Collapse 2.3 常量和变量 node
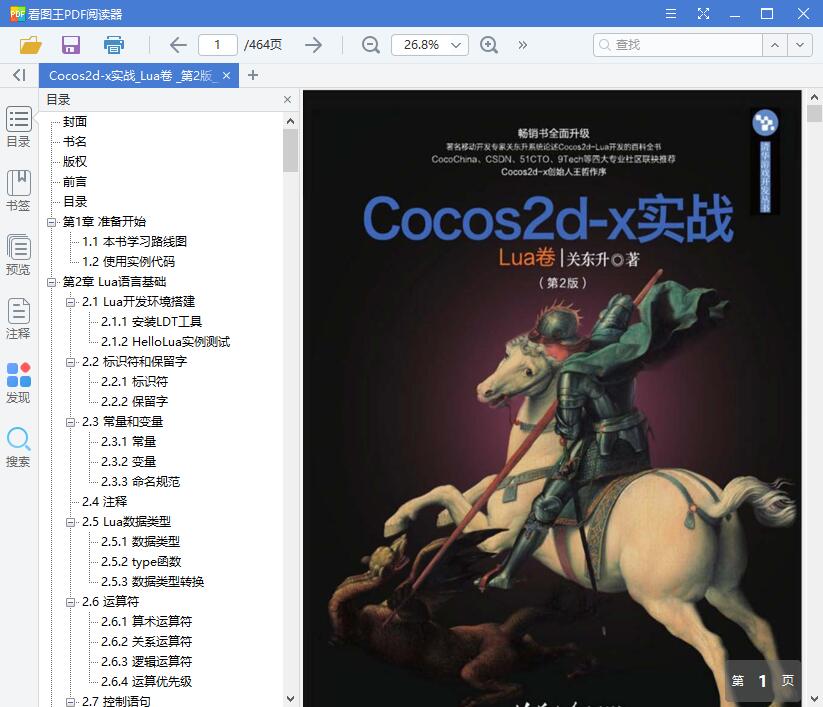The image size is (823, 707). click(x=70, y=423)
